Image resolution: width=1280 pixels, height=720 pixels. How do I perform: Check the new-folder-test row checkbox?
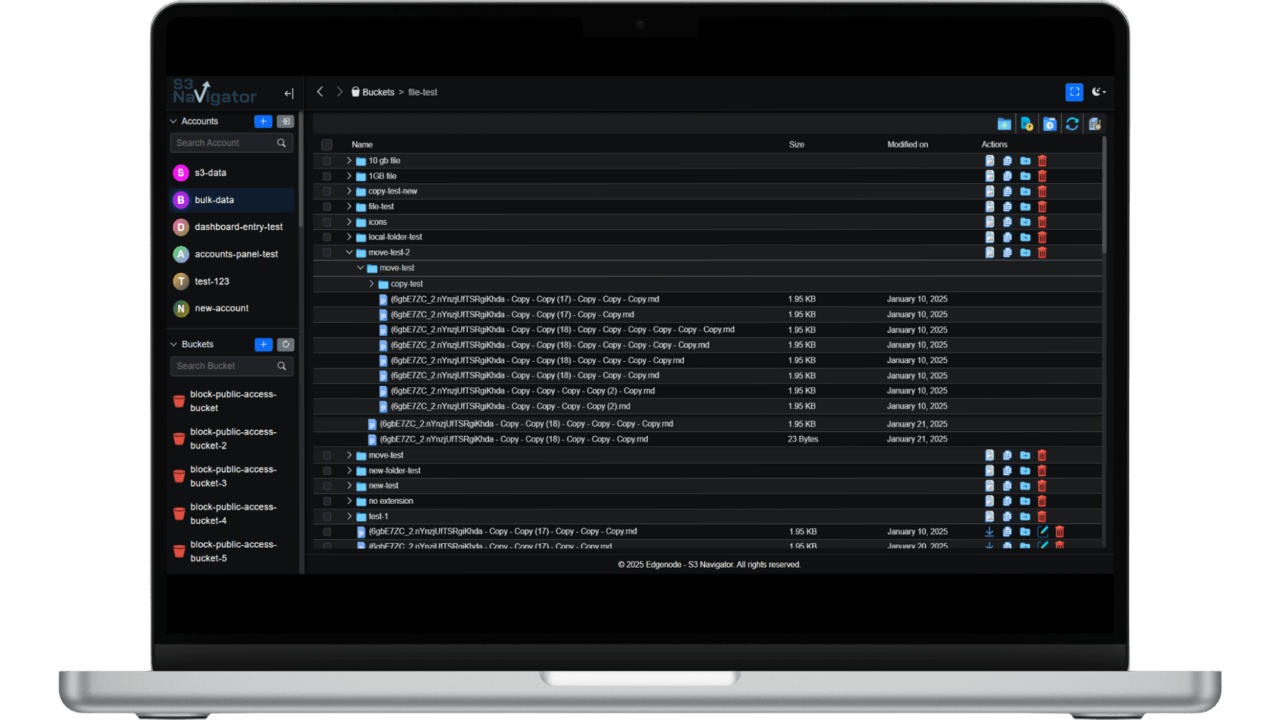coord(327,470)
